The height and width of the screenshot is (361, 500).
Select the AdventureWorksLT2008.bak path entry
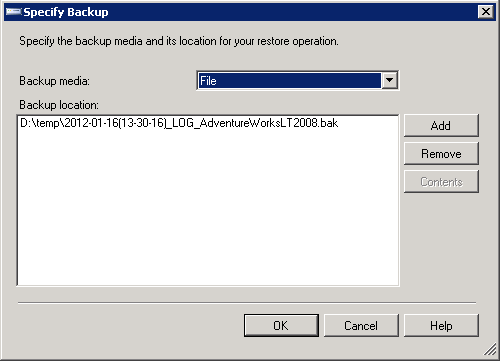click(179, 123)
